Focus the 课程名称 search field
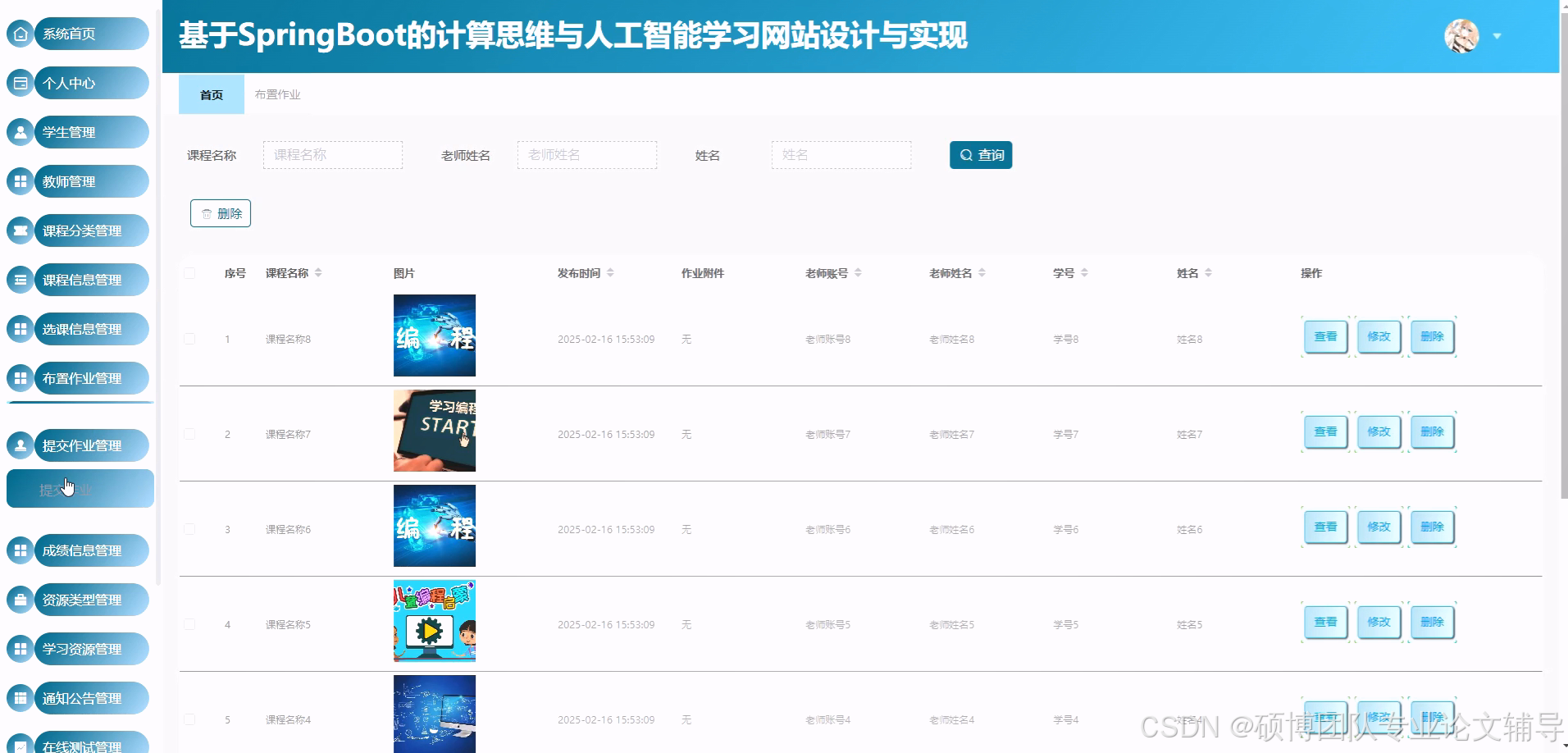1568x753 pixels. [333, 155]
